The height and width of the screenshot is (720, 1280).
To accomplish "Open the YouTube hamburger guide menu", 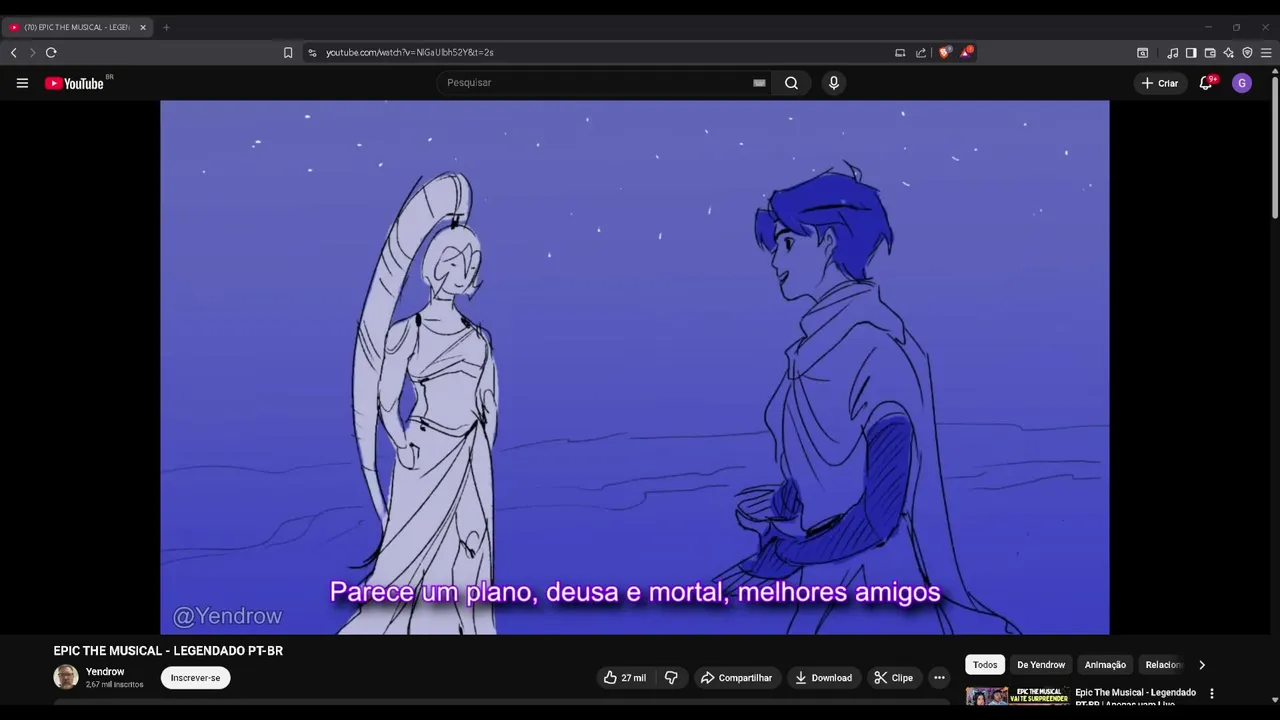I will pyautogui.click(x=22, y=83).
